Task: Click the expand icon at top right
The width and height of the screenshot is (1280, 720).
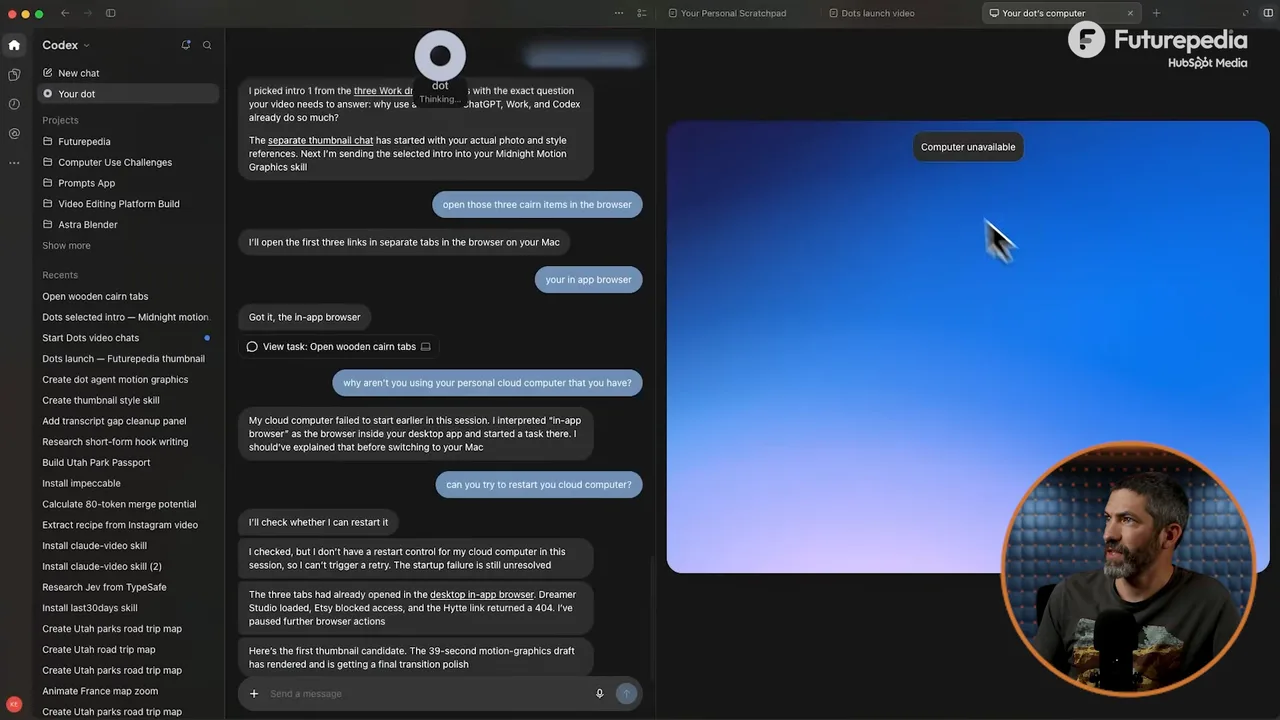Action: [1245, 13]
